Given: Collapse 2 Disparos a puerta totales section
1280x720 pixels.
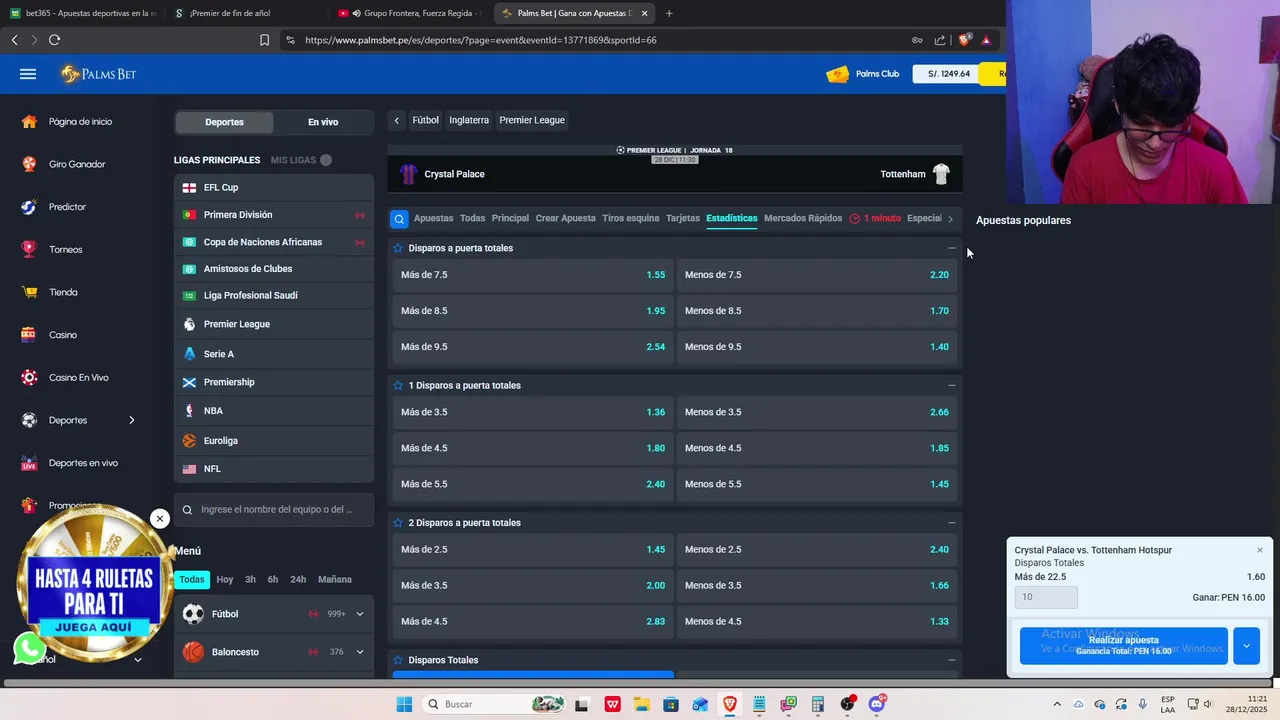Looking at the screenshot, I should click(951, 523).
